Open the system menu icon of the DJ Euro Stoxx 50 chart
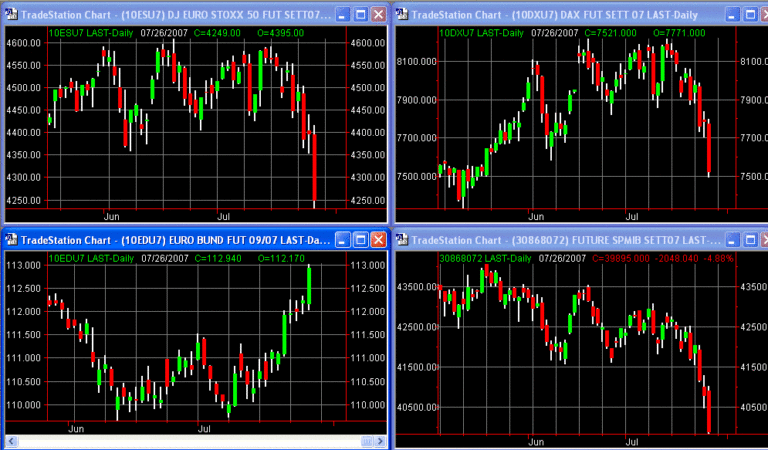Viewport: 768px width, 450px height. point(10,15)
